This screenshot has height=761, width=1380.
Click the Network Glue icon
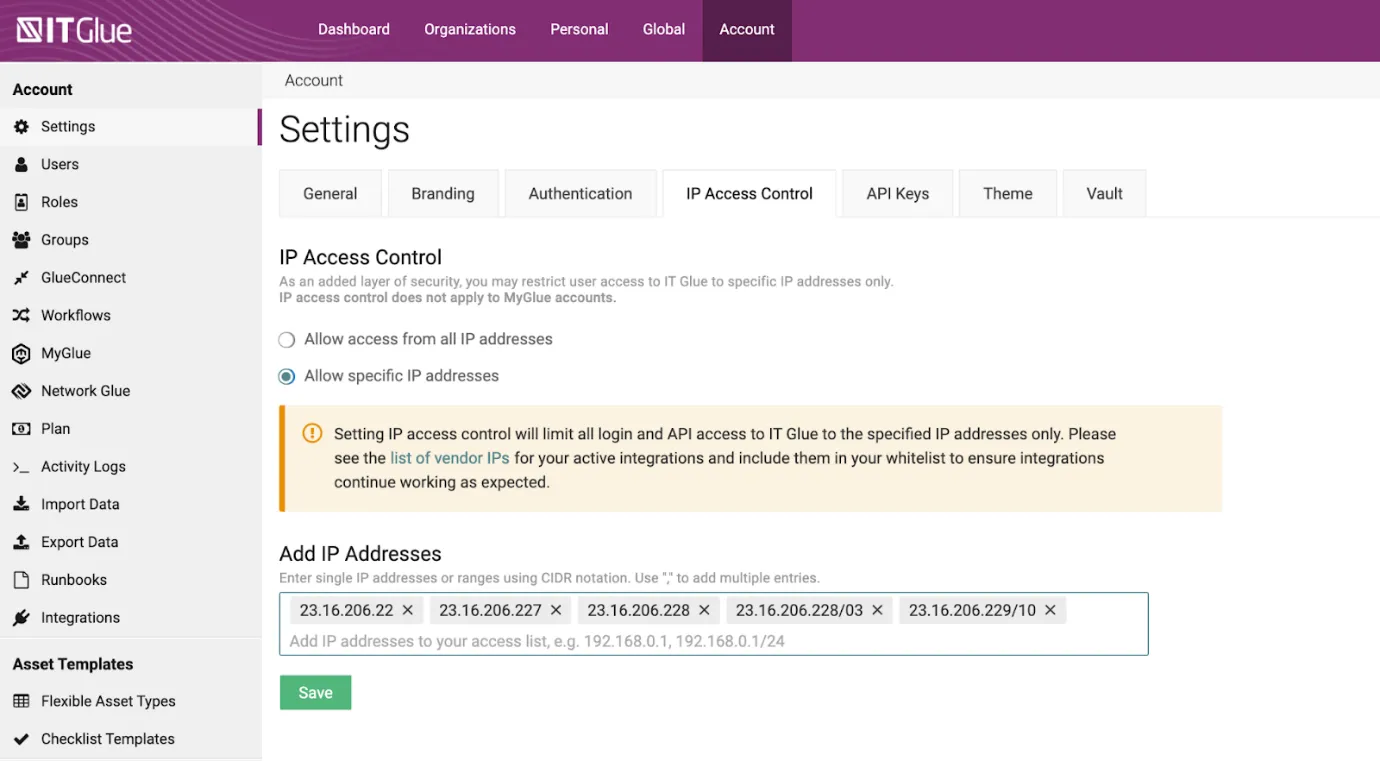click(x=21, y=391)
